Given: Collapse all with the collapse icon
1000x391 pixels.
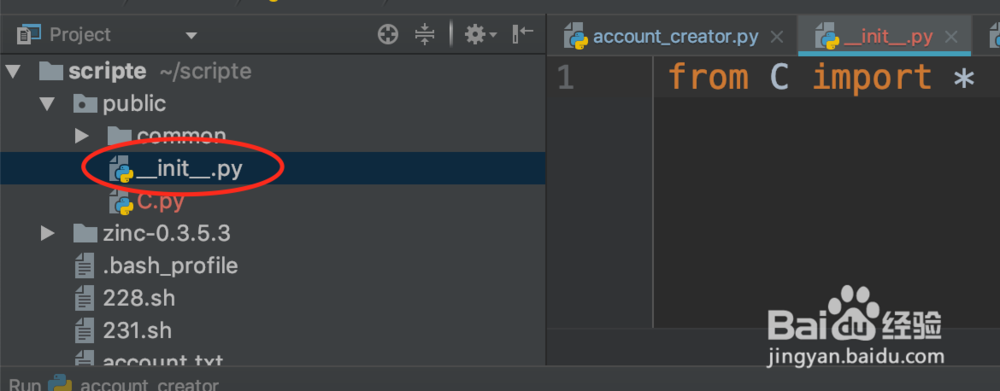Looking at the screenshot, I should pos(424,34).
